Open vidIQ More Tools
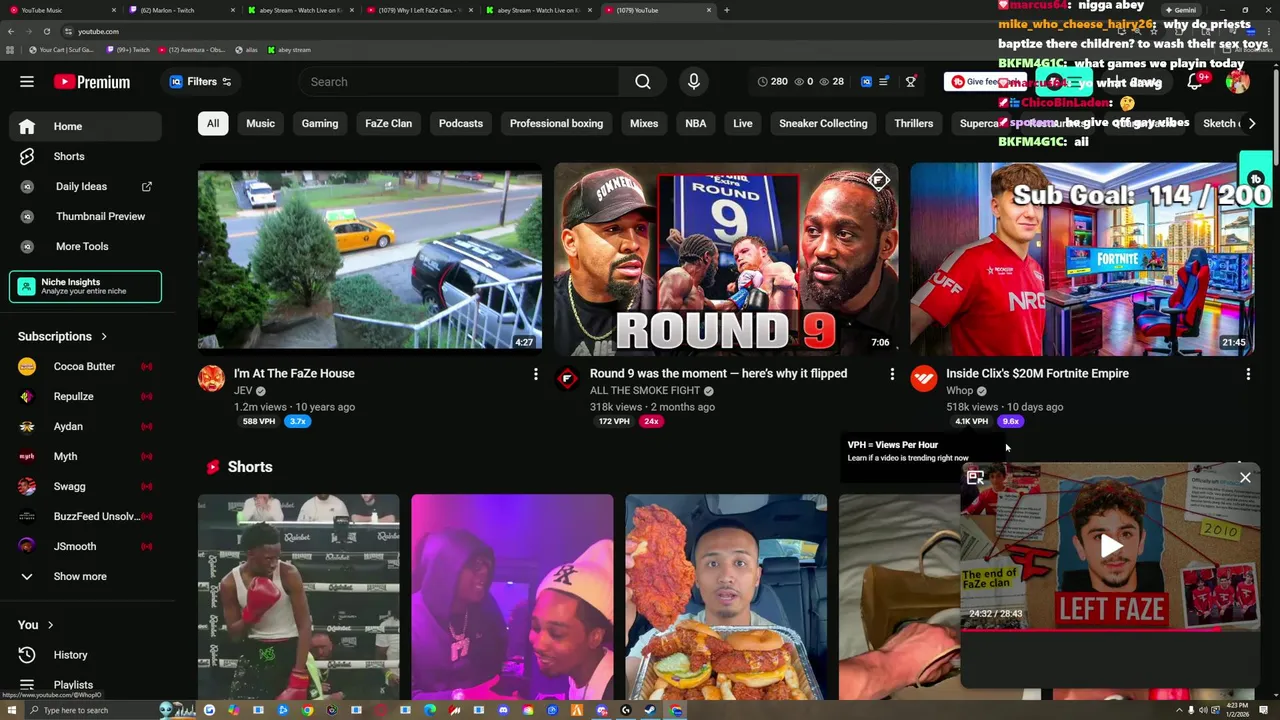 click(85, 246)
